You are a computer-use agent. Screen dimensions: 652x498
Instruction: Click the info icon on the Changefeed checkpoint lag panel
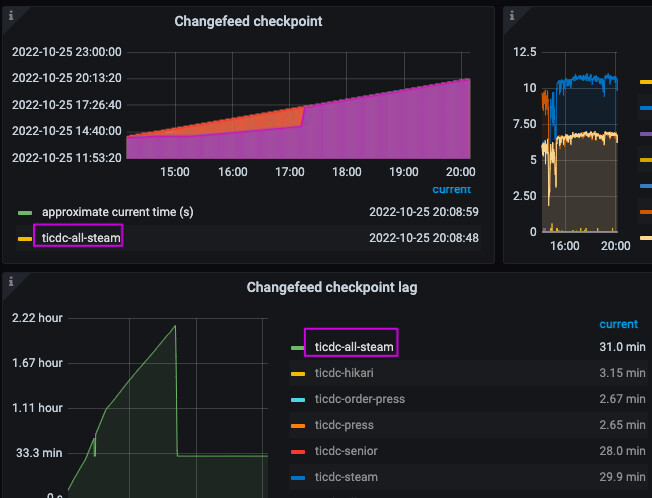10,281
